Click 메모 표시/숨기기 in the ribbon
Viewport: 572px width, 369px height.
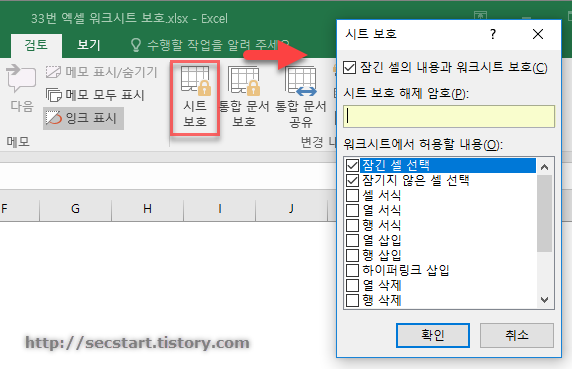point(101,72)
